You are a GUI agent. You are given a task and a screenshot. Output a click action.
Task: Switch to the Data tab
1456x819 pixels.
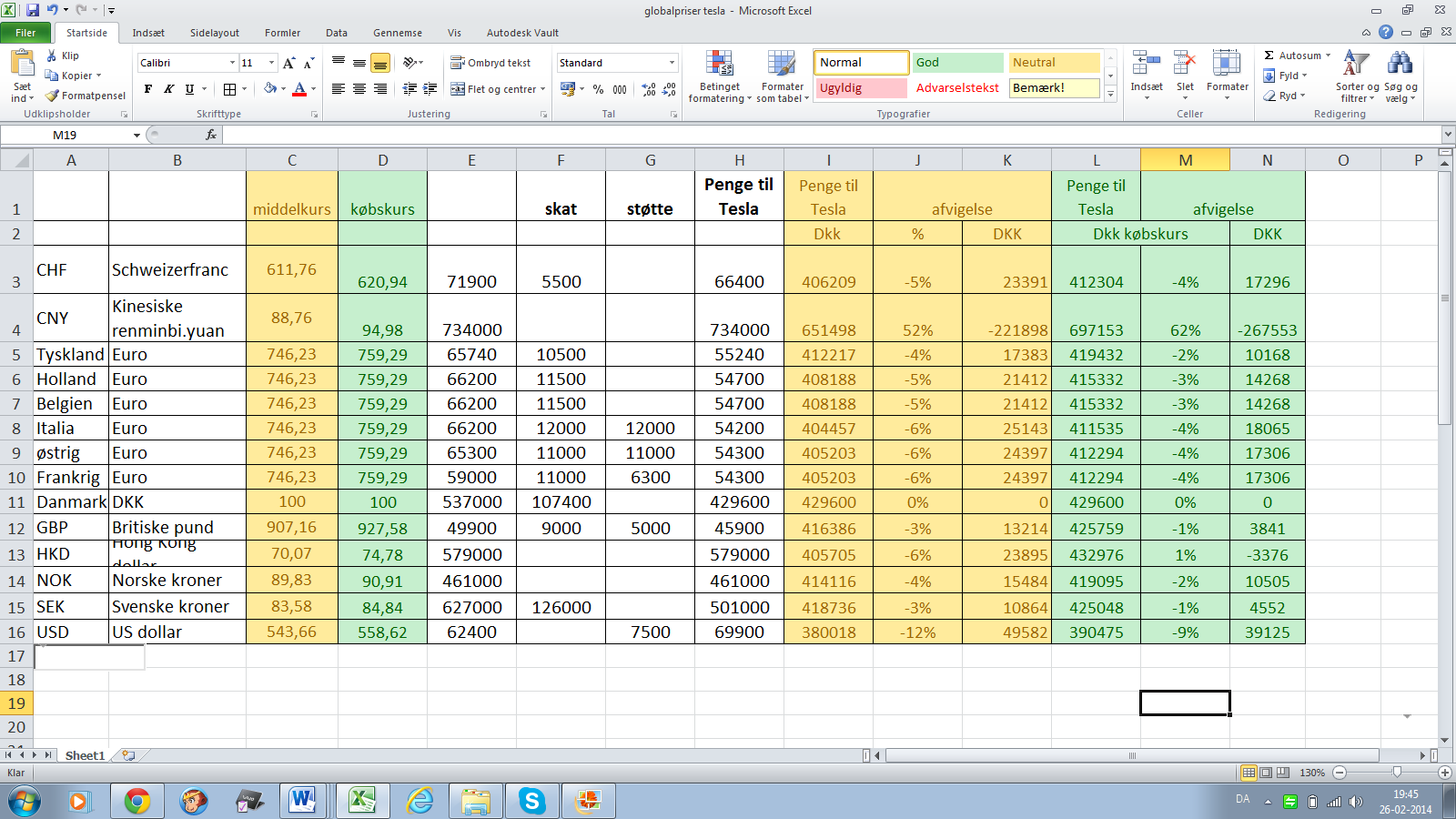(x=337, y=33)
